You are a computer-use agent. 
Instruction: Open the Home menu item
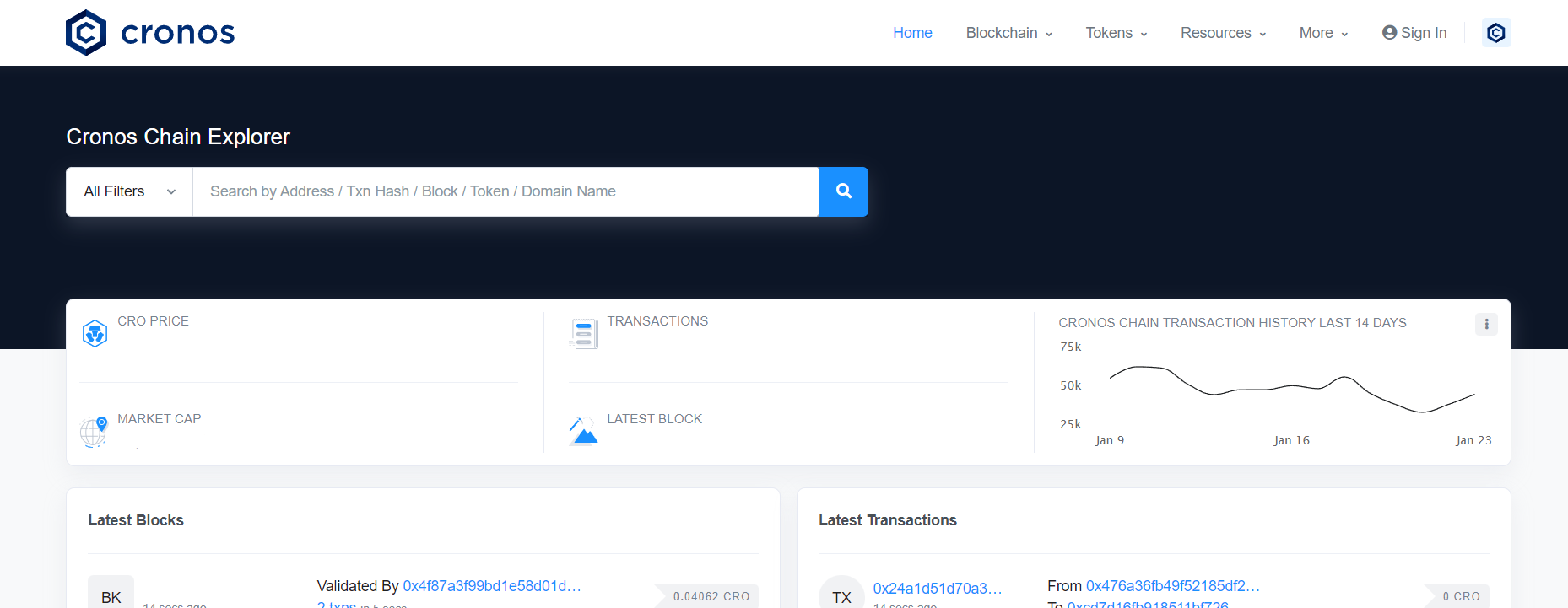[912, 33]
